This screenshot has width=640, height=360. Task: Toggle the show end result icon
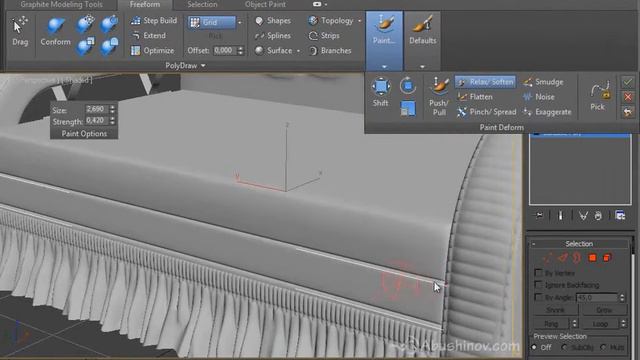(x=560, y=216)
